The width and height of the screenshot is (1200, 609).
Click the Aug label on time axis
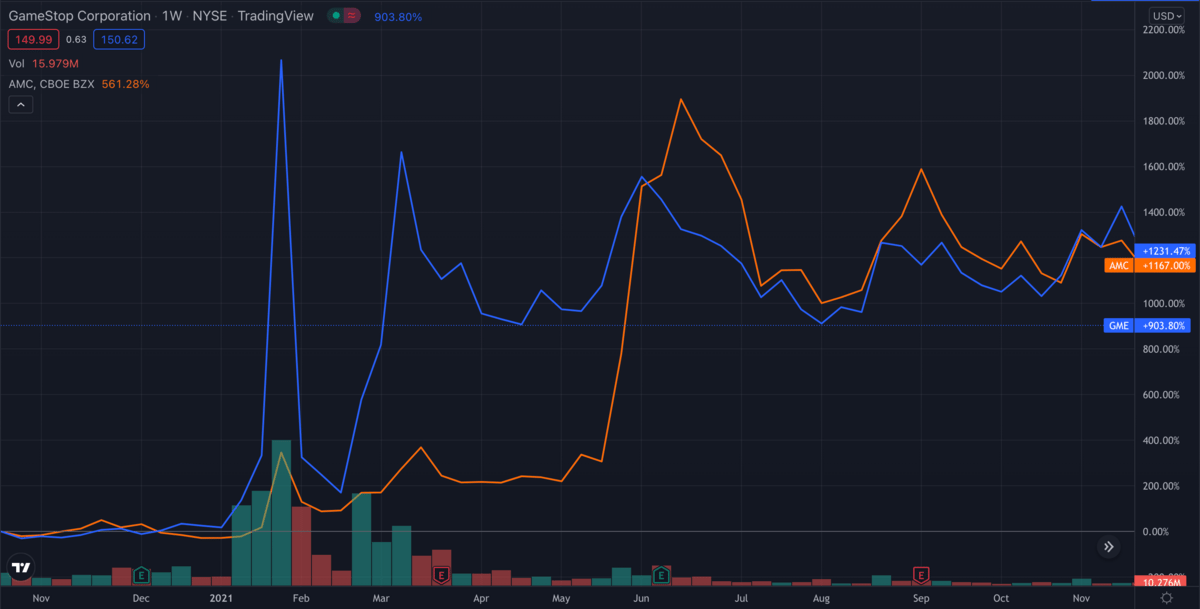coord(821,598)
